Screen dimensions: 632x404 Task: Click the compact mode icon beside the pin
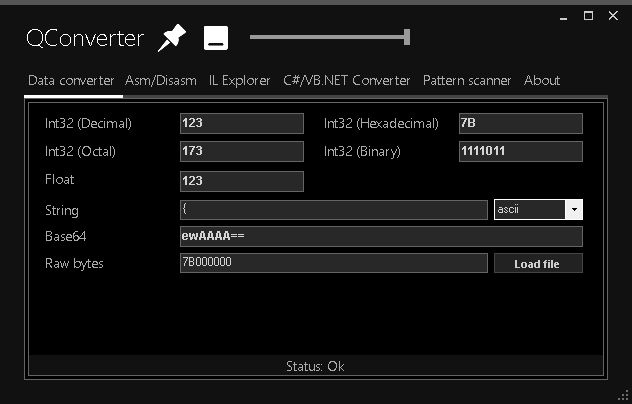(216, 38)
